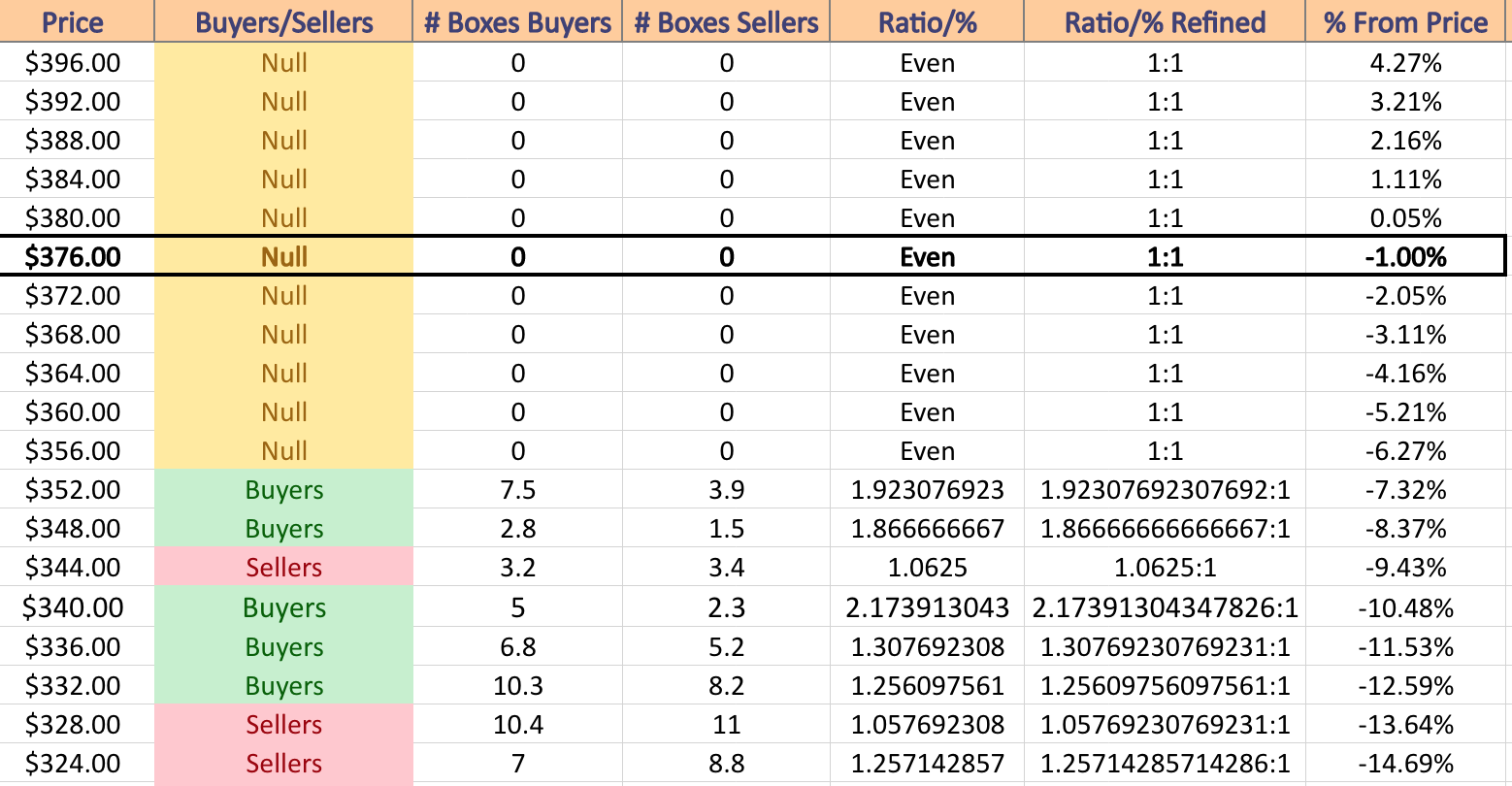Select the 2.173913043 ratio cell

tap(927, 608)
